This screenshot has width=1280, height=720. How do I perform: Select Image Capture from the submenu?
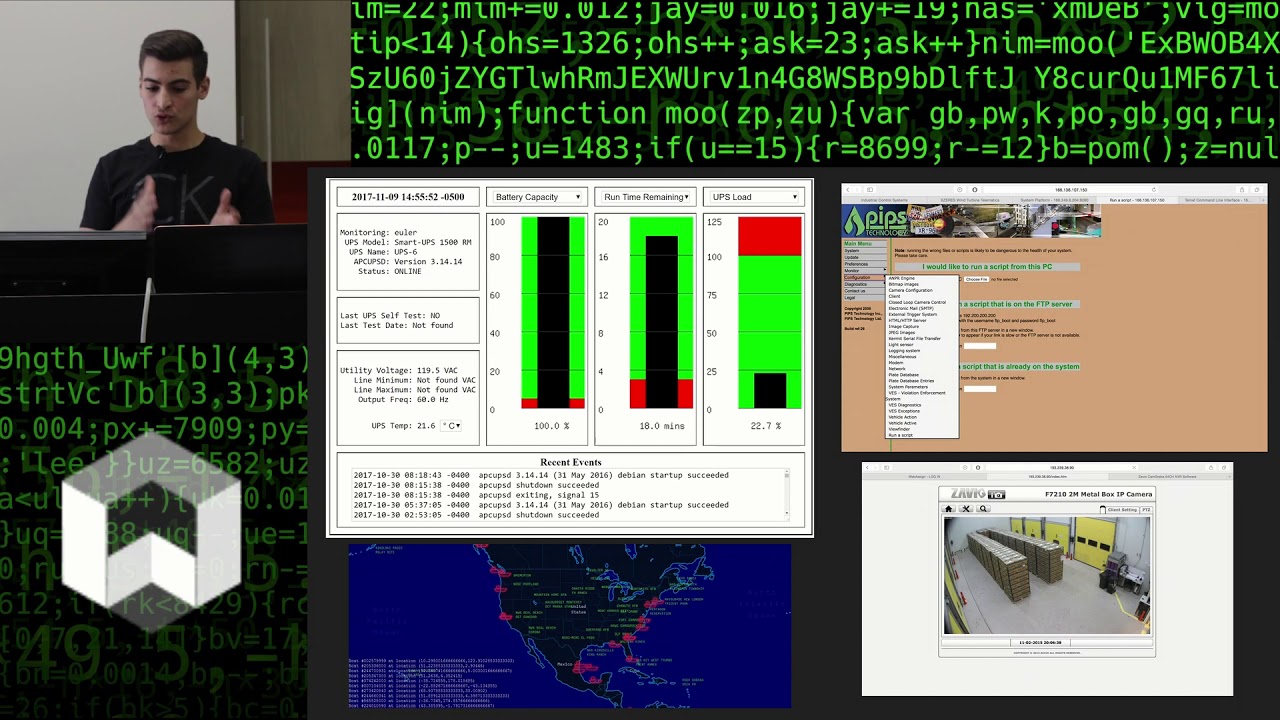click(x=904, y=326)
